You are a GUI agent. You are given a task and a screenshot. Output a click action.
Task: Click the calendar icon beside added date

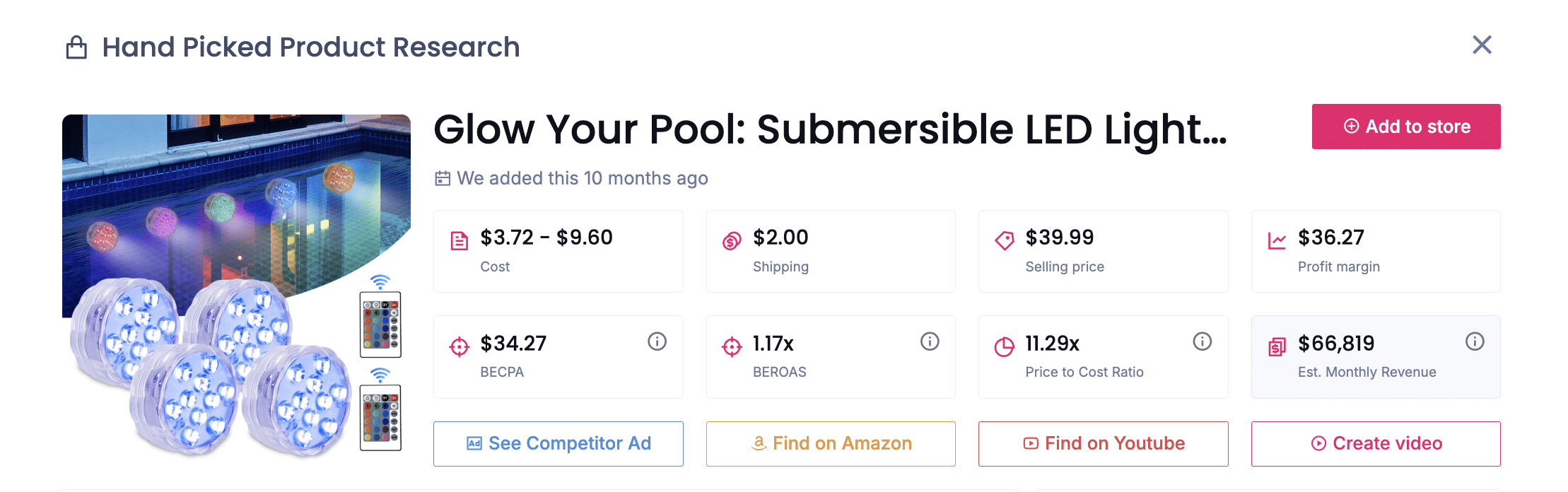(443, 178)
